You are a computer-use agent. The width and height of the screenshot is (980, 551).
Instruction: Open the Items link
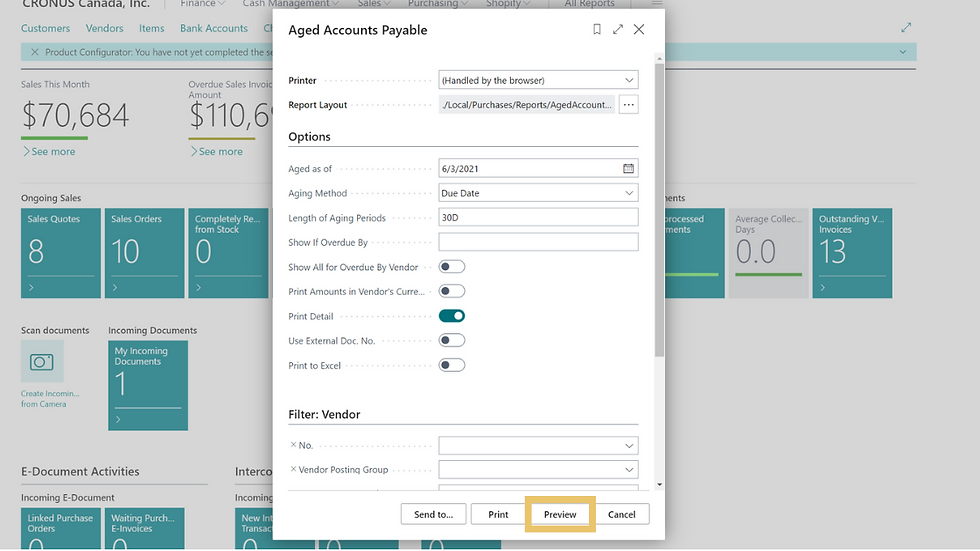tap(151, 28)
